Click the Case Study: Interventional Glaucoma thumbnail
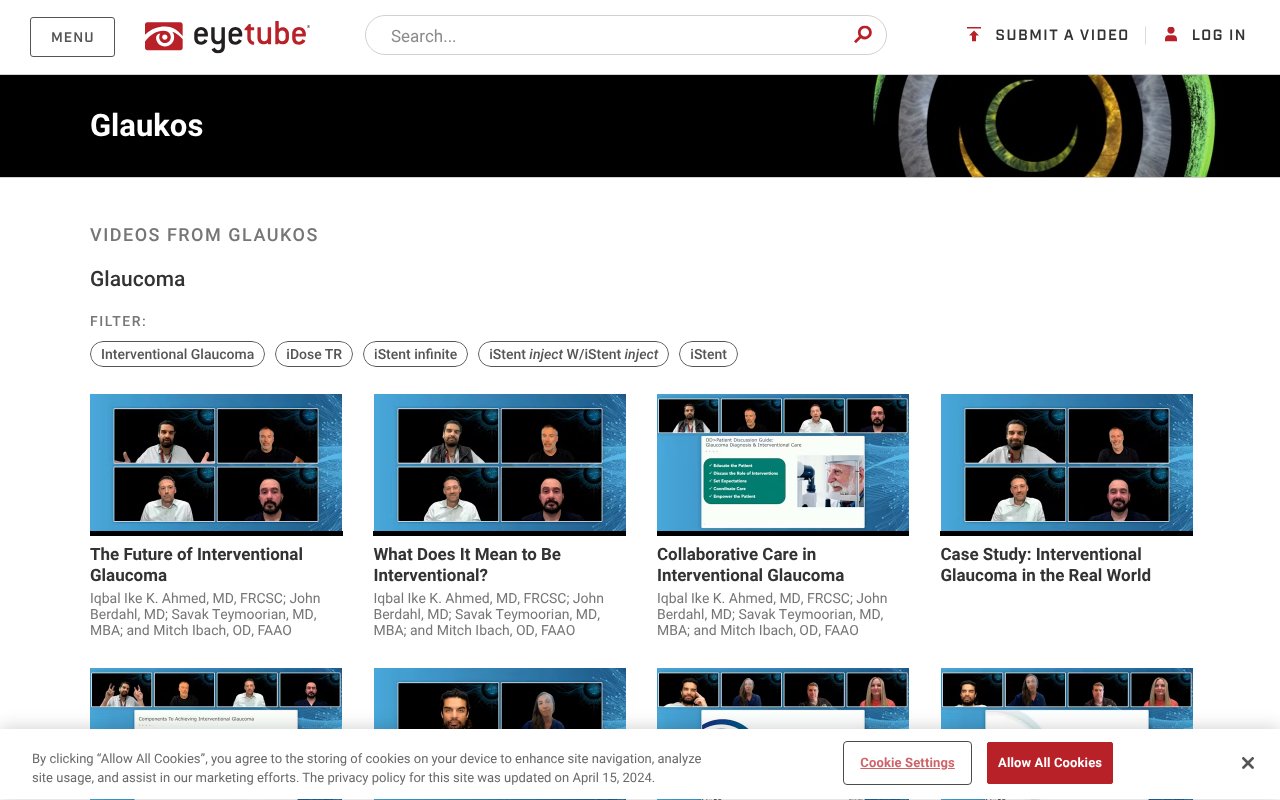Screen dimensions: 1280x800 pyautogui.click(x=1066, y=463)
